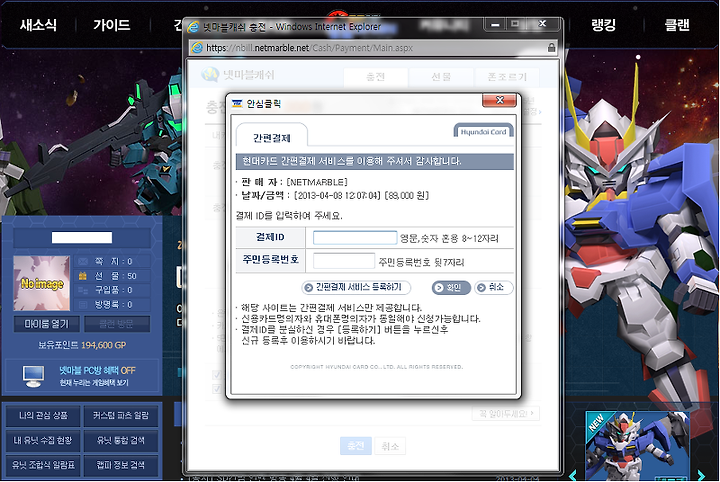Open 유닛 통합 검색
Image resolution: width=720 pixels, height=482 pixels.
121,441
